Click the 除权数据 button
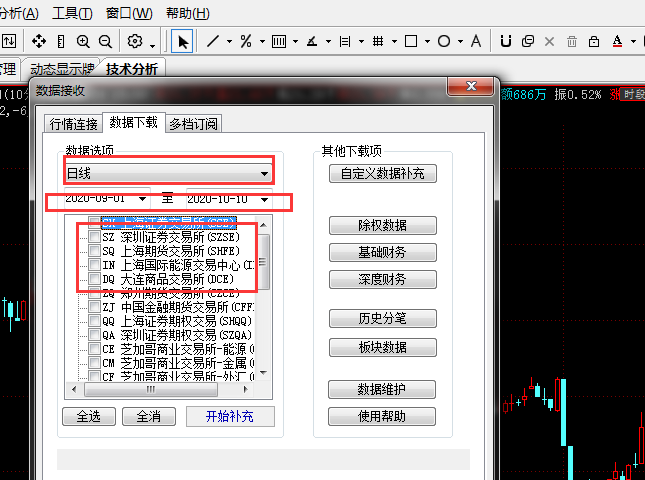 tap(368, 225)
